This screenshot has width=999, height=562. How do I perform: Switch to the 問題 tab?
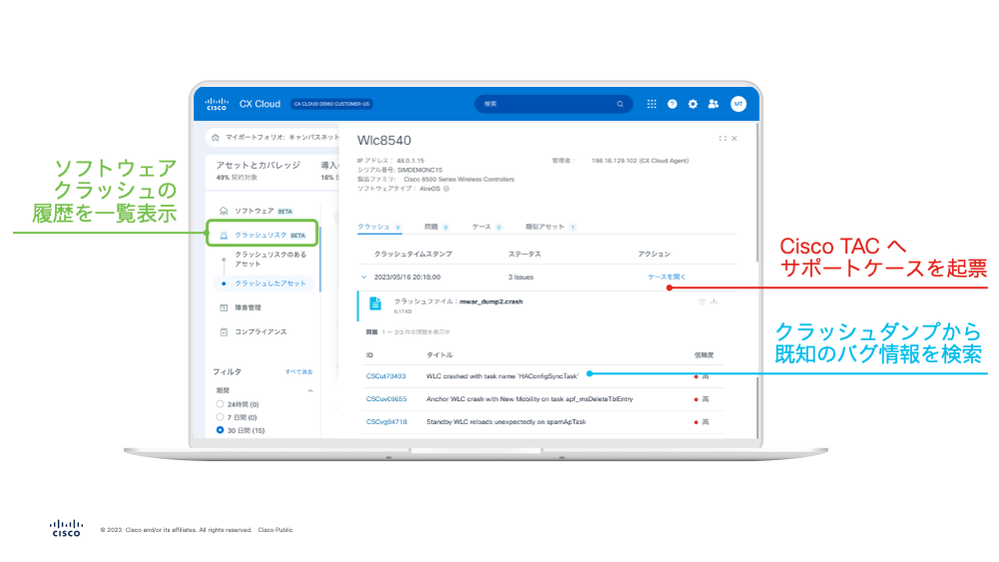(436, 227)
